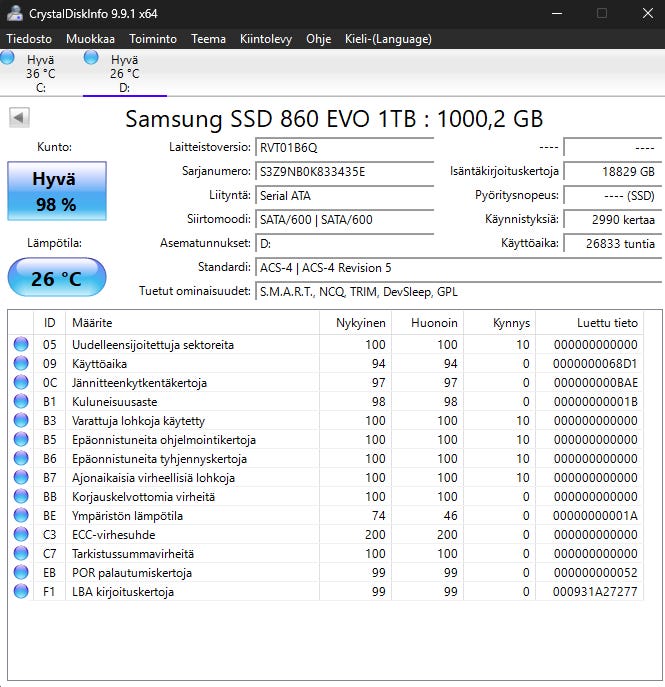Click status orb of C3 ECC-virhesuhde

tap(21, 535)
